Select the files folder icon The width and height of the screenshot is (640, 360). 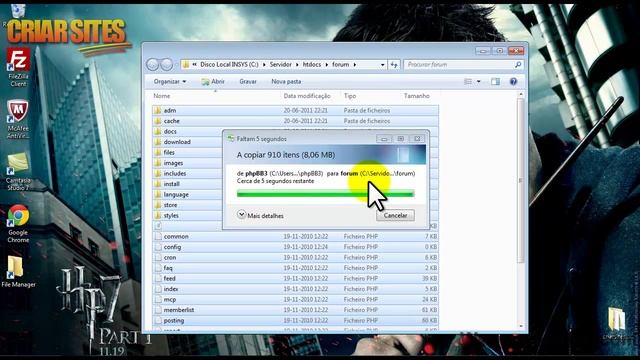click(x=158, y=152)
